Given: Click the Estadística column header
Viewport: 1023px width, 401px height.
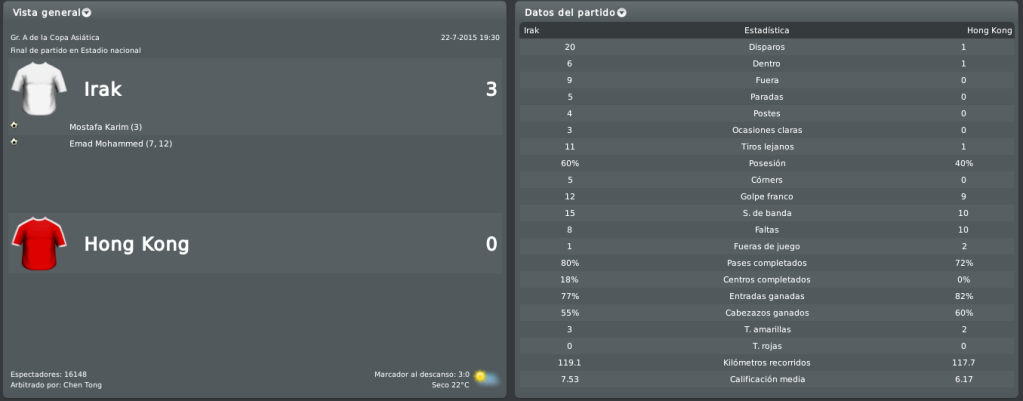Looking at the screenshot, I should click(767, 31).
